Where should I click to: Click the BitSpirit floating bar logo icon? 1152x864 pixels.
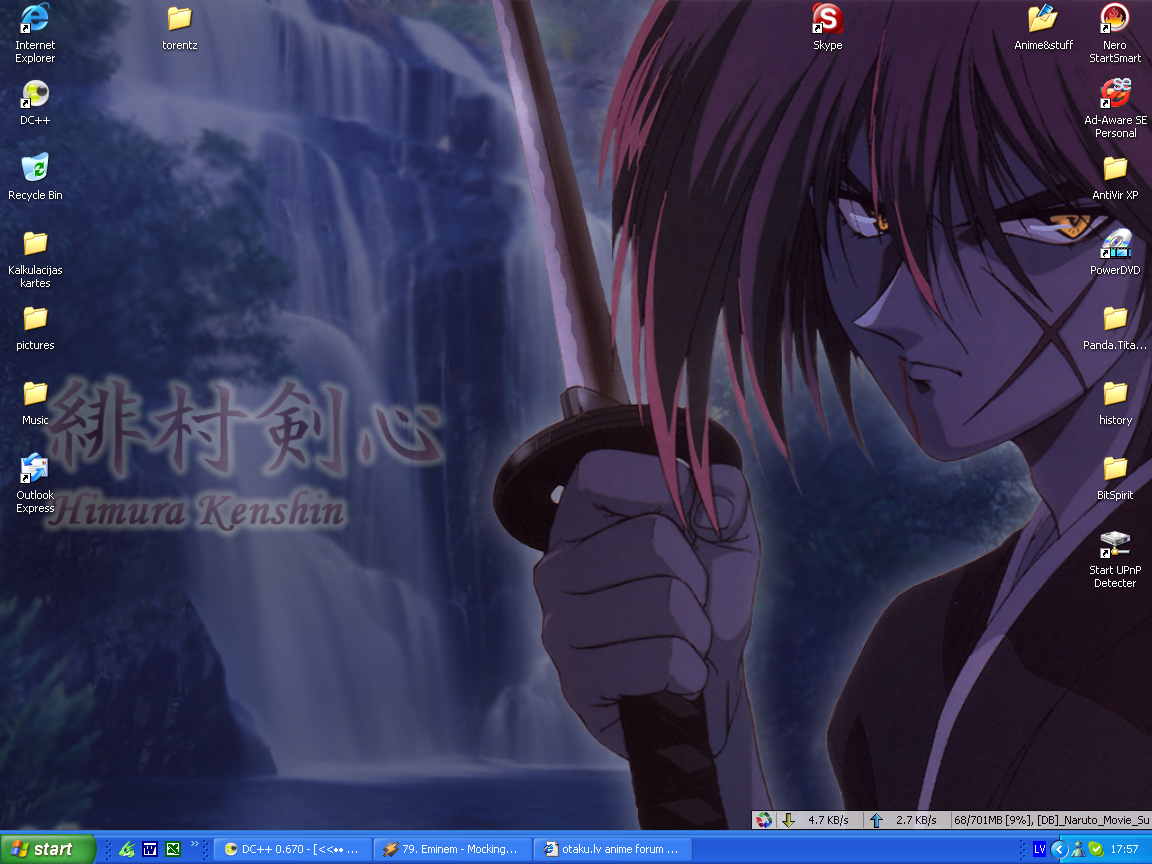click(764, 820)
